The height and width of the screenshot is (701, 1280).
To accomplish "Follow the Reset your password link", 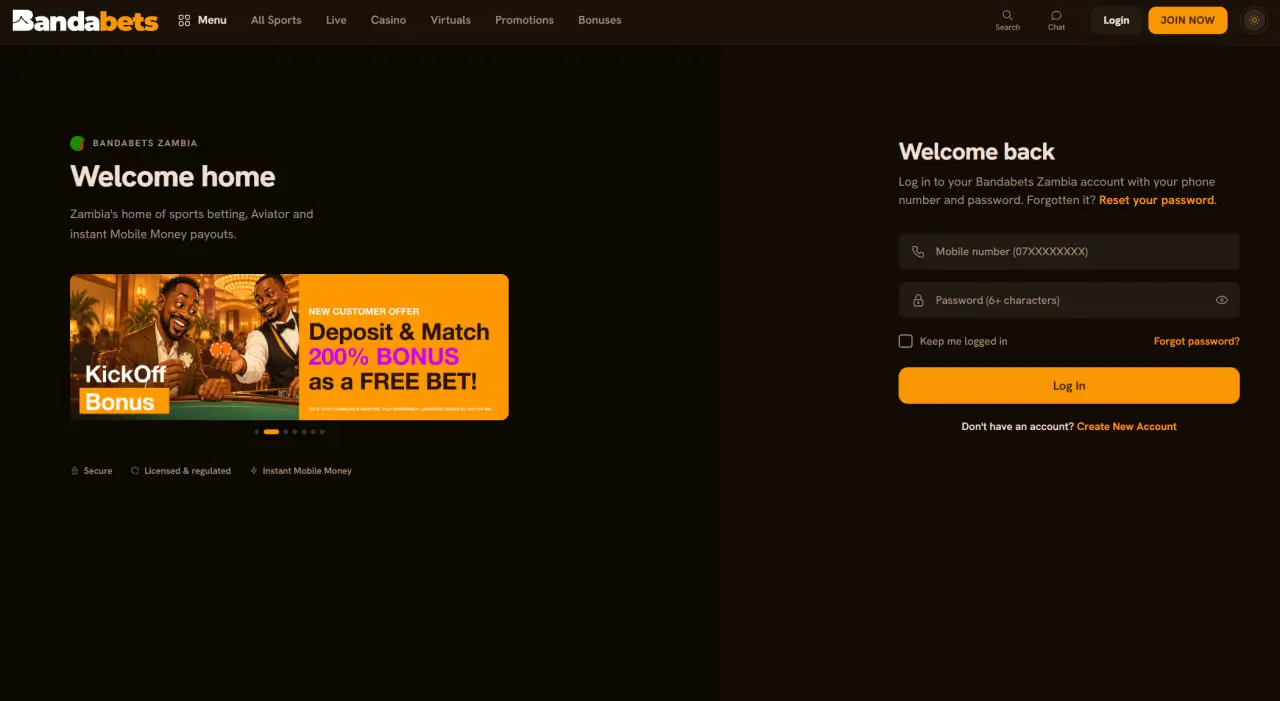I will pos(1156,200).
